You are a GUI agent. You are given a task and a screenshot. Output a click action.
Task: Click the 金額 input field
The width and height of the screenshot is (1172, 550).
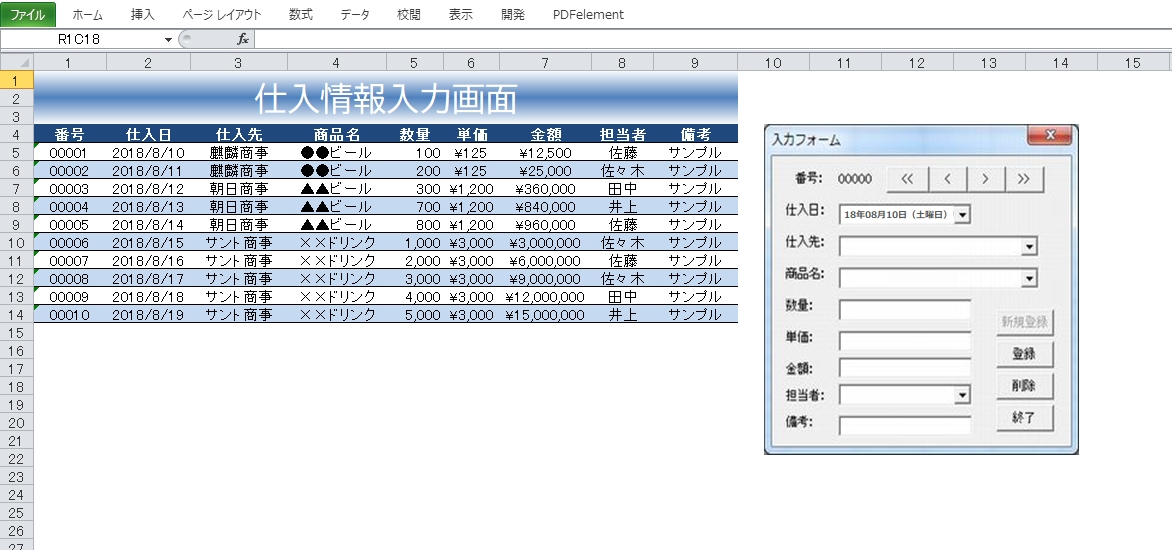904,368
